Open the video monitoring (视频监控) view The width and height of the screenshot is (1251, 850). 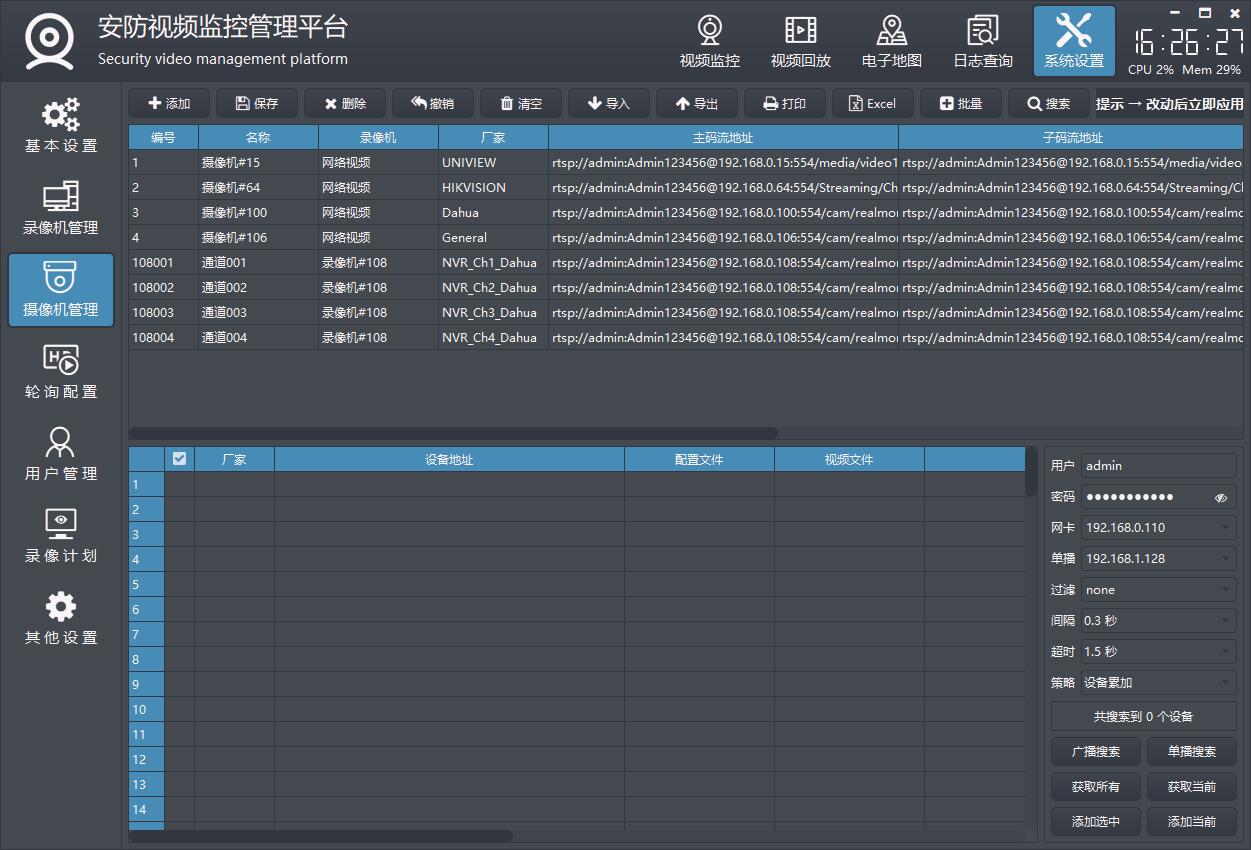tap(709, 42)
